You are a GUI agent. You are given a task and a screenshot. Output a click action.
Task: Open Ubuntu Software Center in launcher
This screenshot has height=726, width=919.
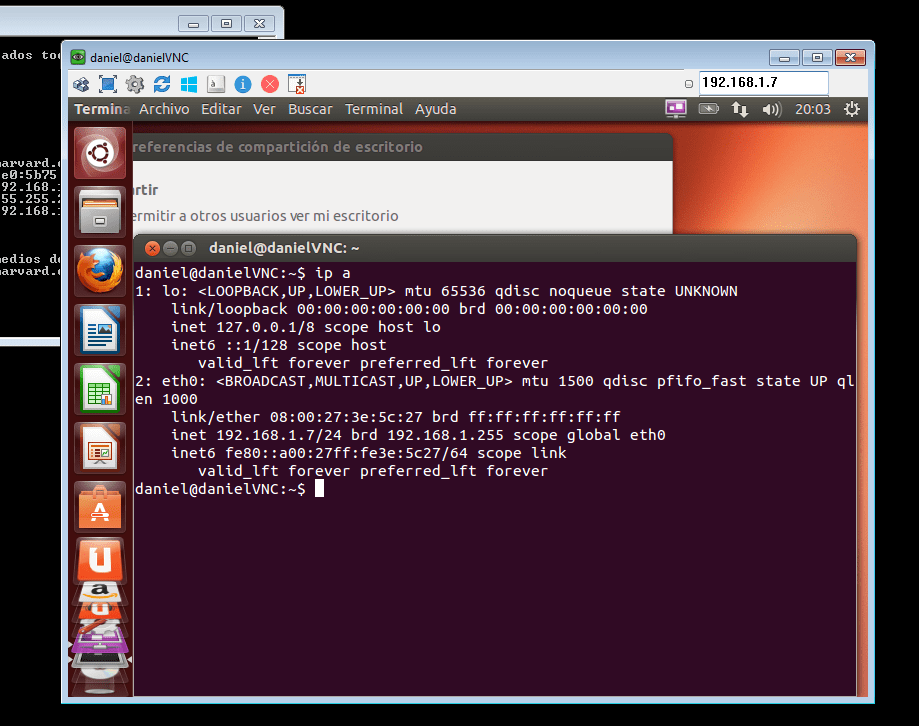pyautogui.click(x=100, y=506)
